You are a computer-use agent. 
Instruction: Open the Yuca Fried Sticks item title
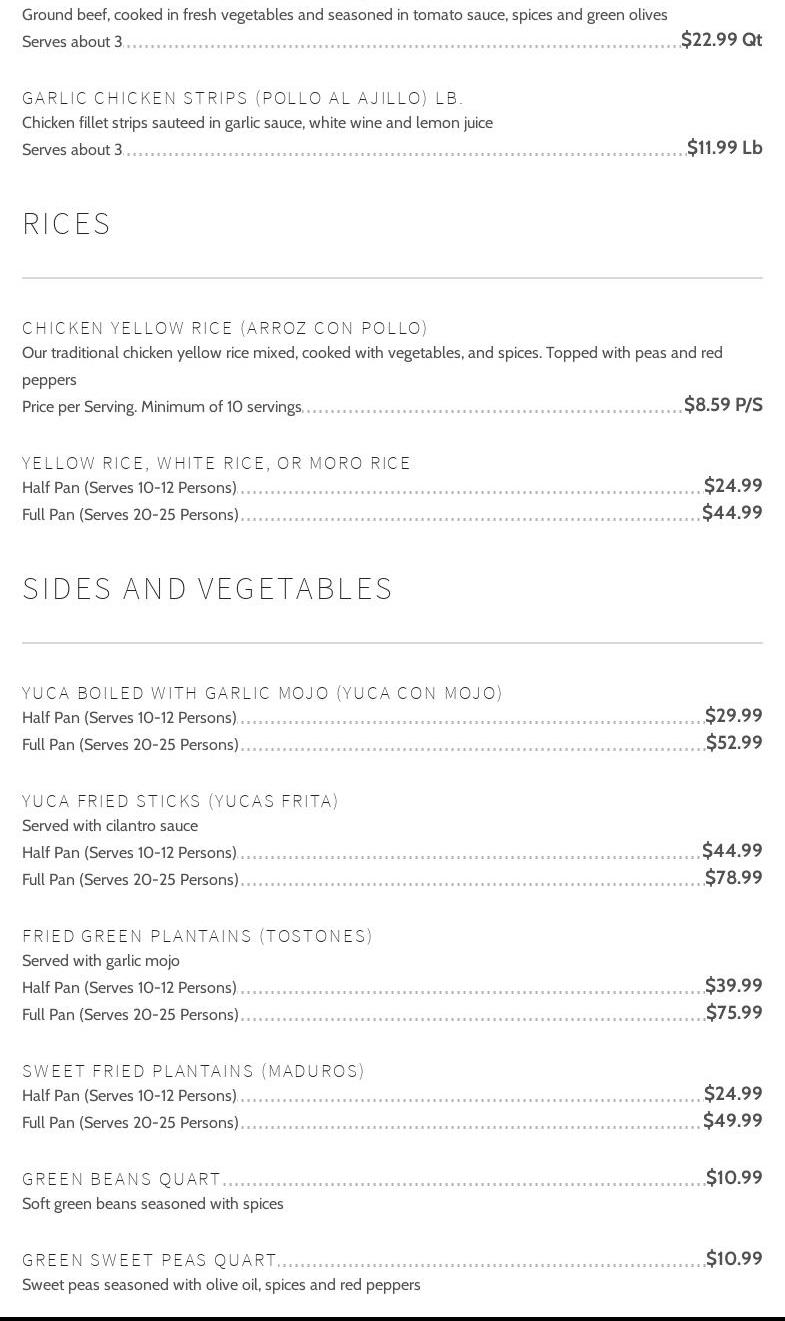tap(180, 801)
